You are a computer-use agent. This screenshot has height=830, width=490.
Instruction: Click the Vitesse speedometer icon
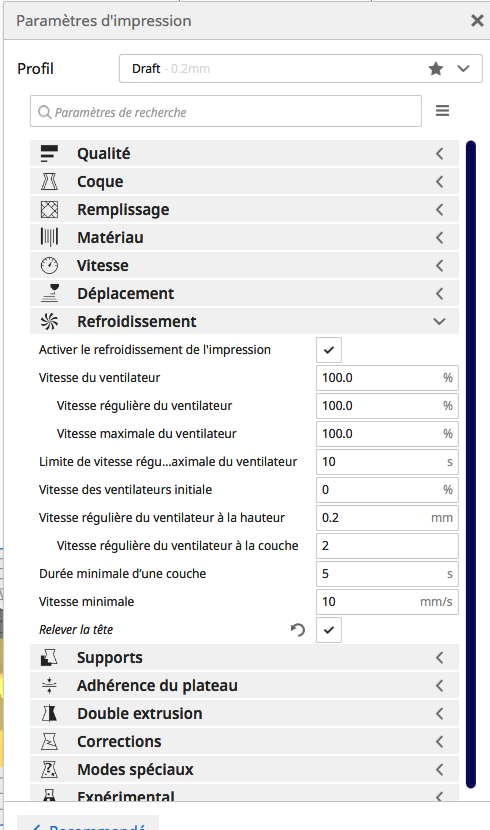coord(49,266)
